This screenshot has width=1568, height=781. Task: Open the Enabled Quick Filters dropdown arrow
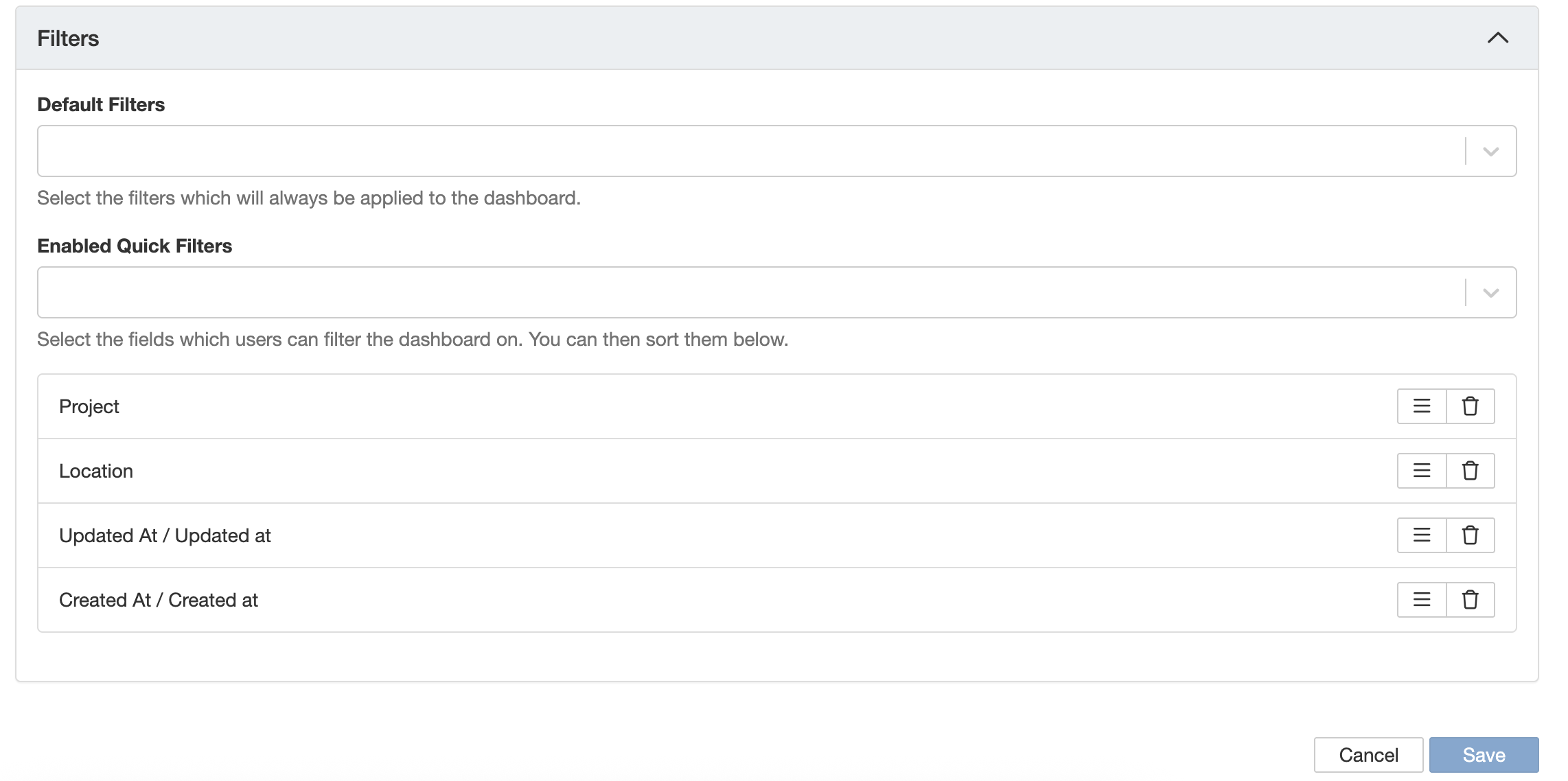(1490, 293)
